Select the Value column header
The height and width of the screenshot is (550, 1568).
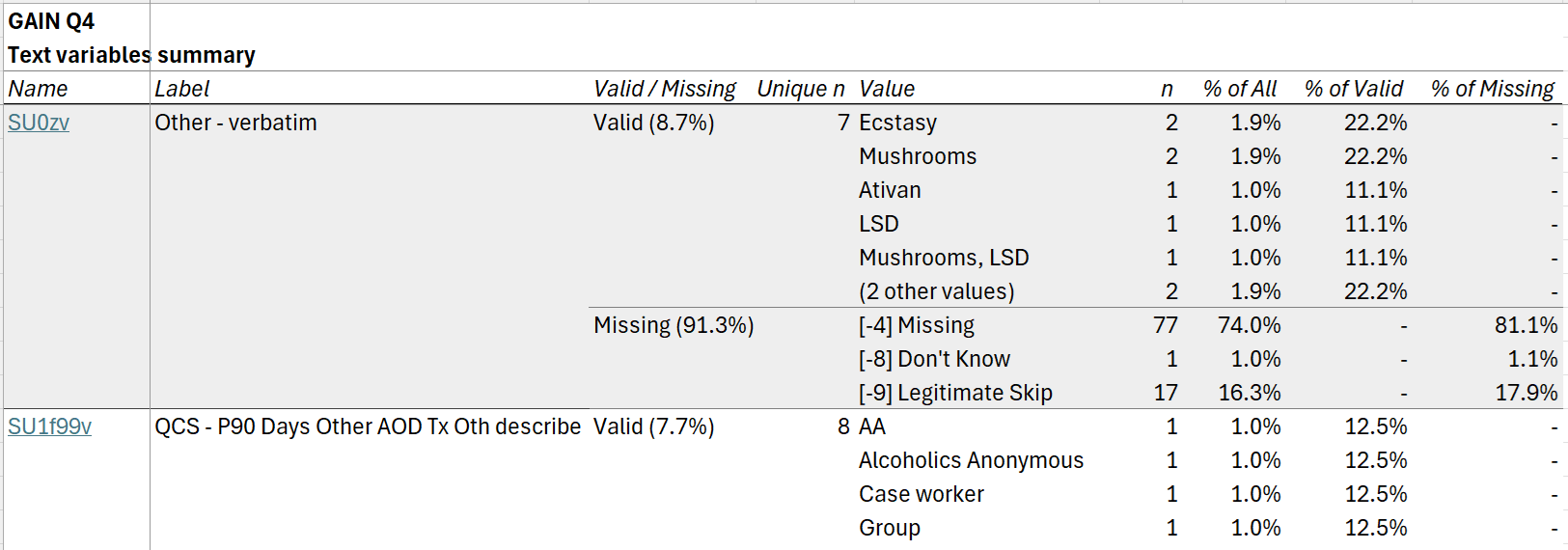887,89
